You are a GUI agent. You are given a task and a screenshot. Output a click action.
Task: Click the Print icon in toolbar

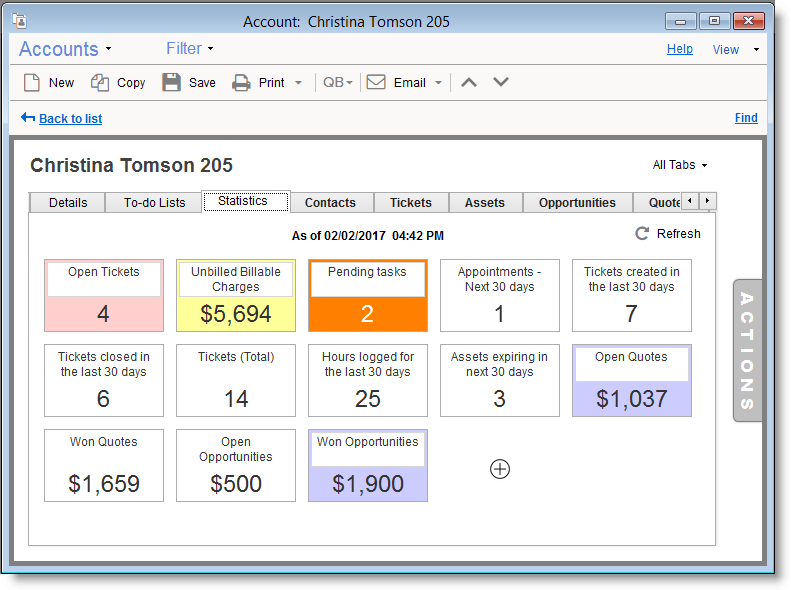241,83
